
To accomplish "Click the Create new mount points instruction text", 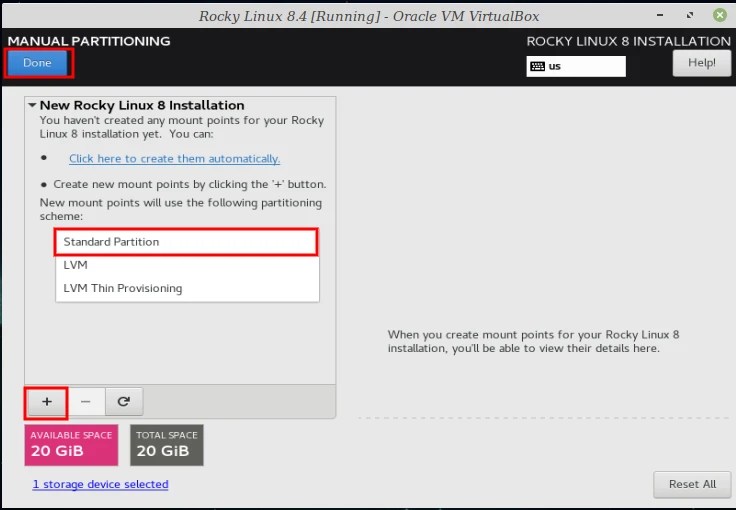I will 190,184.
